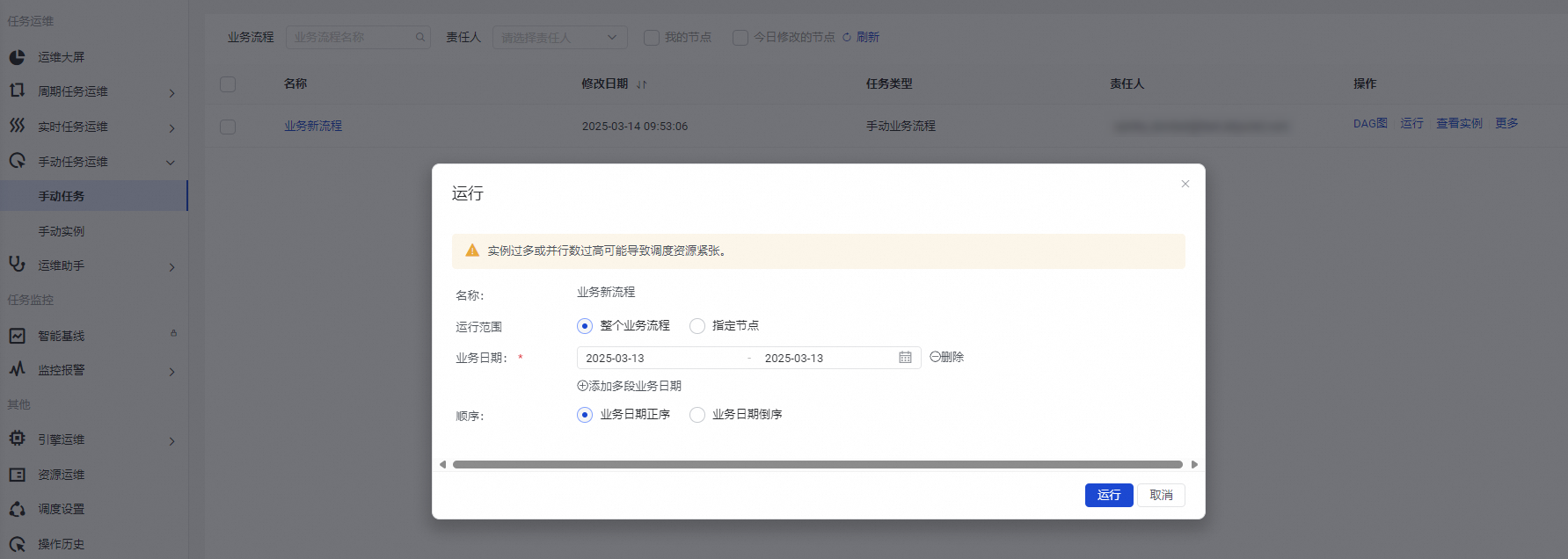This screenshot has width=1568, height=559.
Task: Expand the 监控报警 chevron
Action: [x=171, y=372]
